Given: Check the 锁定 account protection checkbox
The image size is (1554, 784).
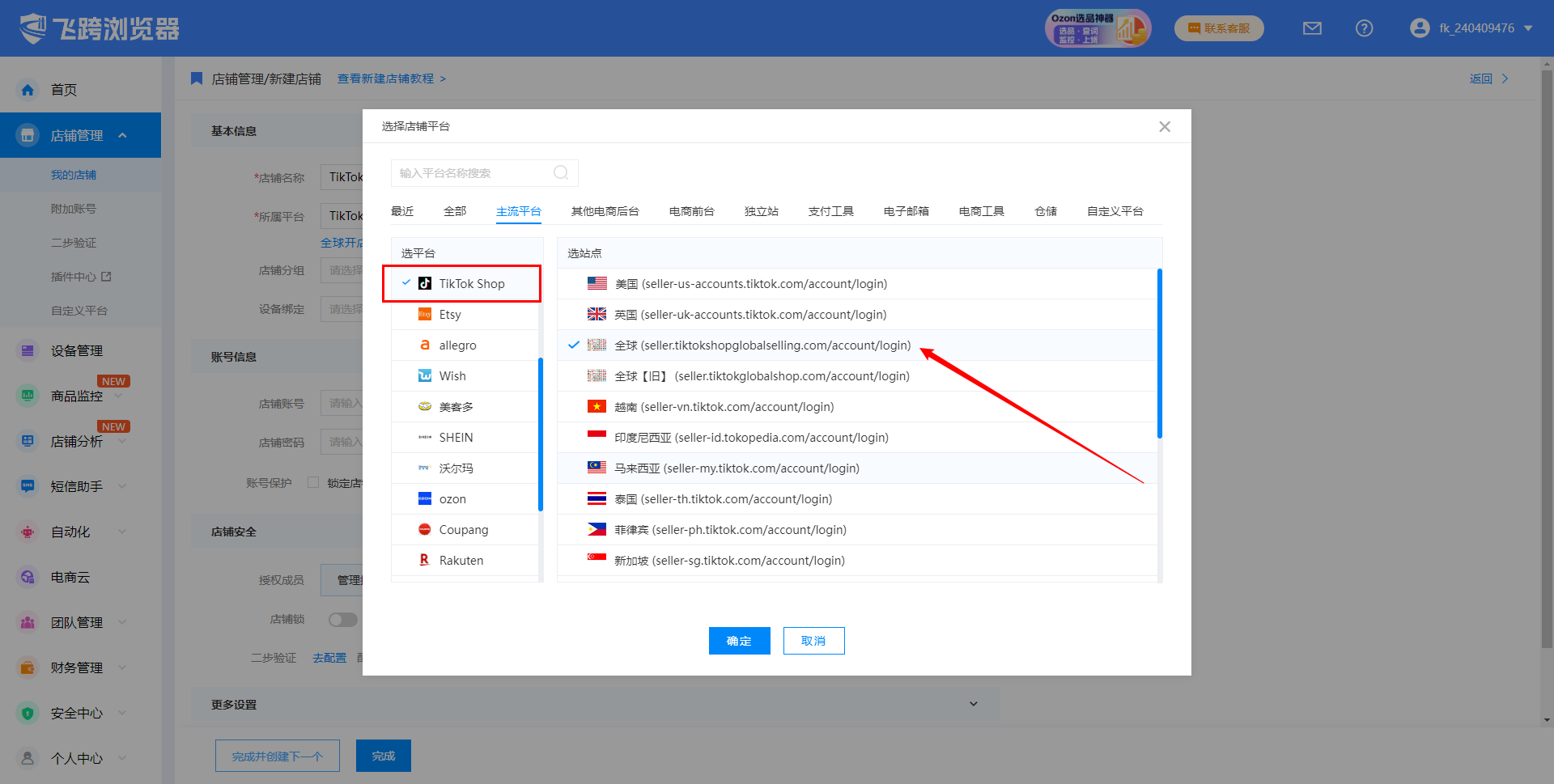Looking at the screenshot, I should (x=313, y=483).
